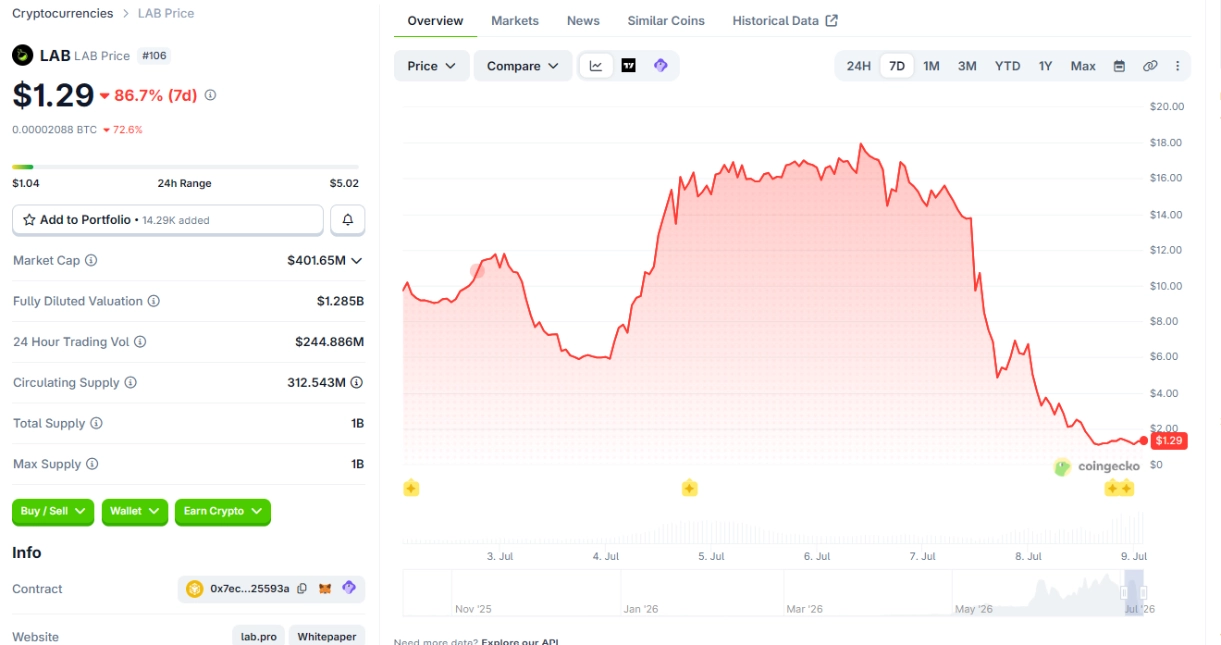Expand the Compare dropdown
The height and width of the screenshot is (645, 1221).
[x=523, y=66]
